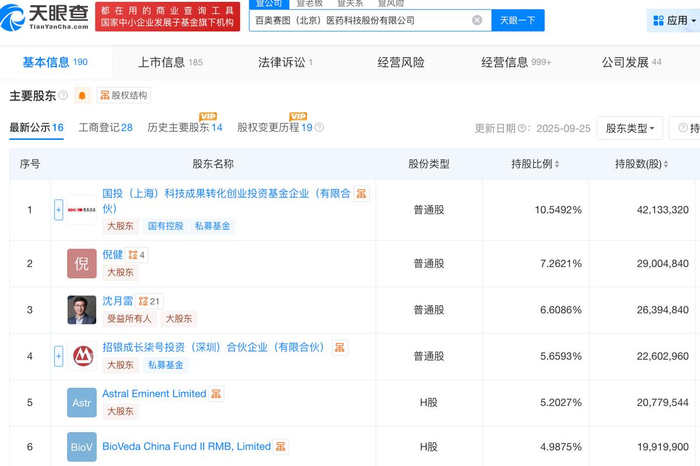Clear the search box with X icon

(x=477, y=20)
